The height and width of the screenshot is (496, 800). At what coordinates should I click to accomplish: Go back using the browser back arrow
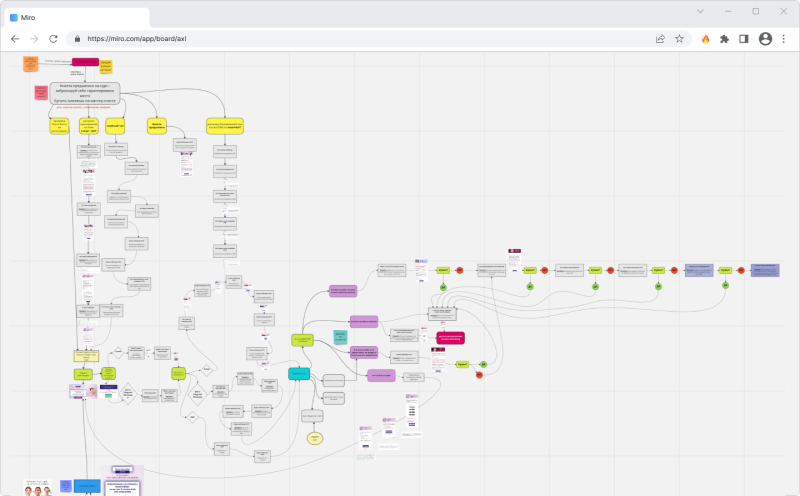[x=15, y=39]
